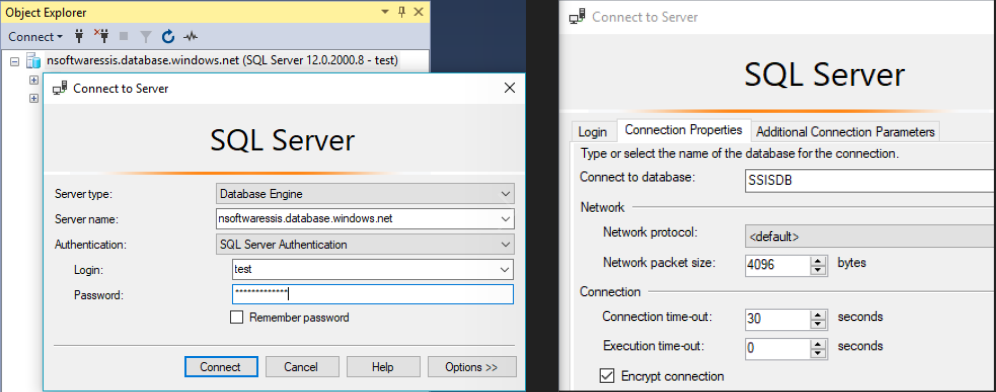The height and width of the screenshot is (392, 996).
Task: Click the 'Connect to database:' label
Action: 637,177
